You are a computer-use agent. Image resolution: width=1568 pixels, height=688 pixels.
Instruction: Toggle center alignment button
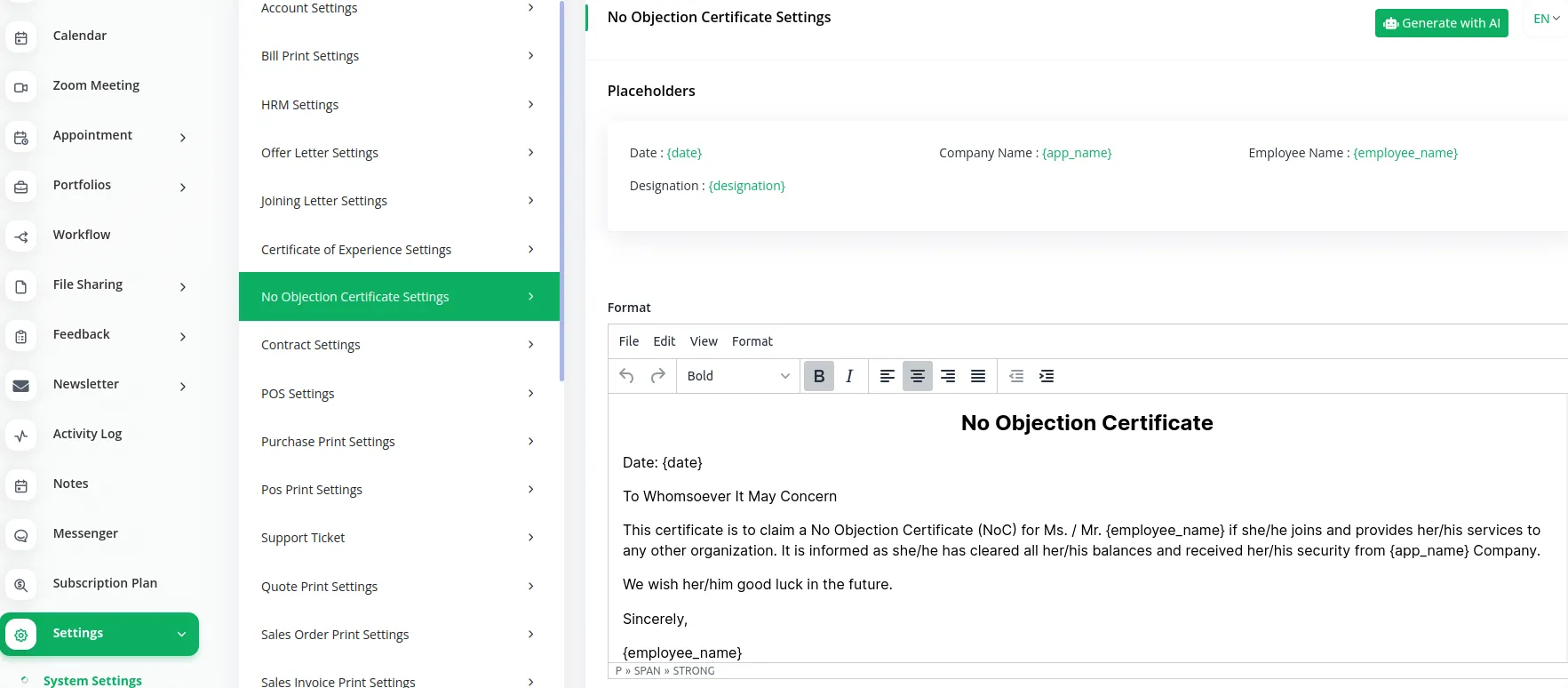point(917,376)
